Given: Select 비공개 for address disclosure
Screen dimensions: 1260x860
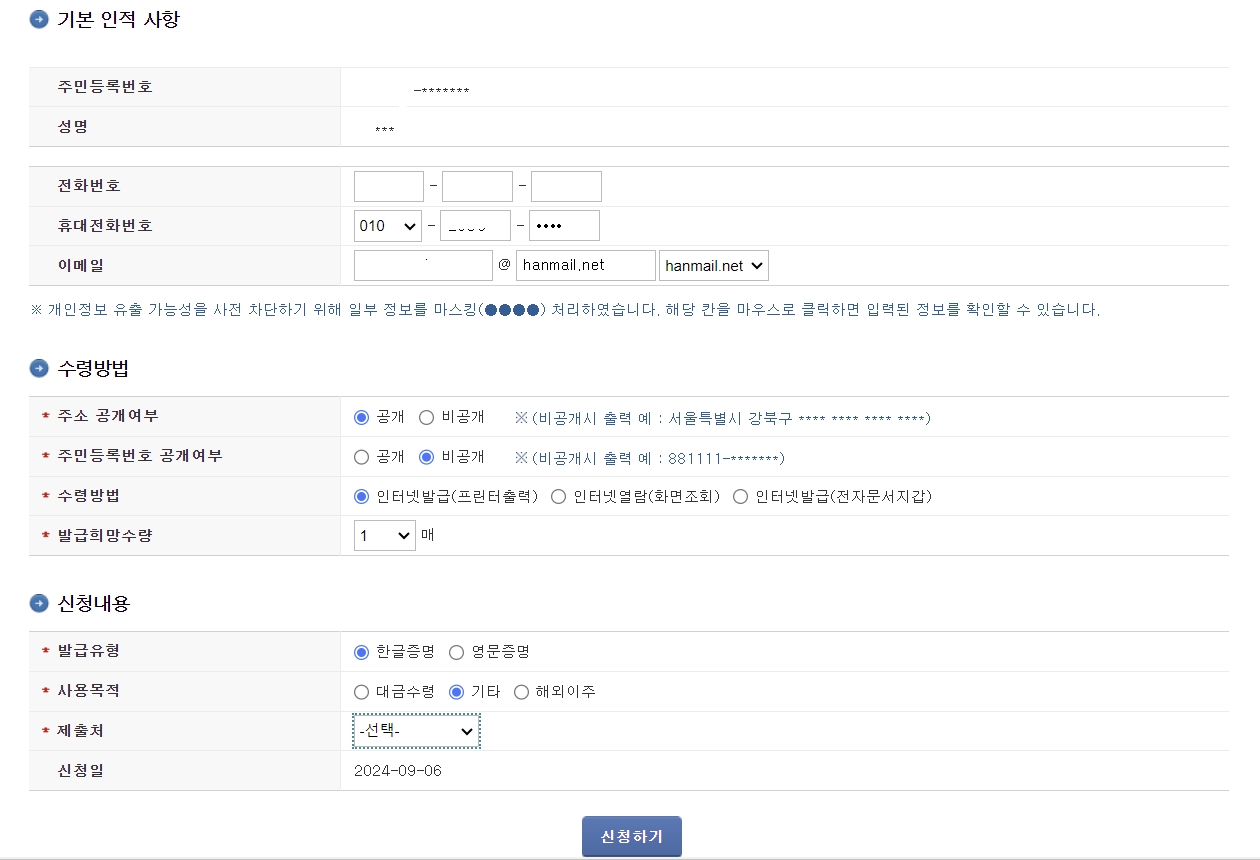Looking at the screenshot, I should (424, 418).
